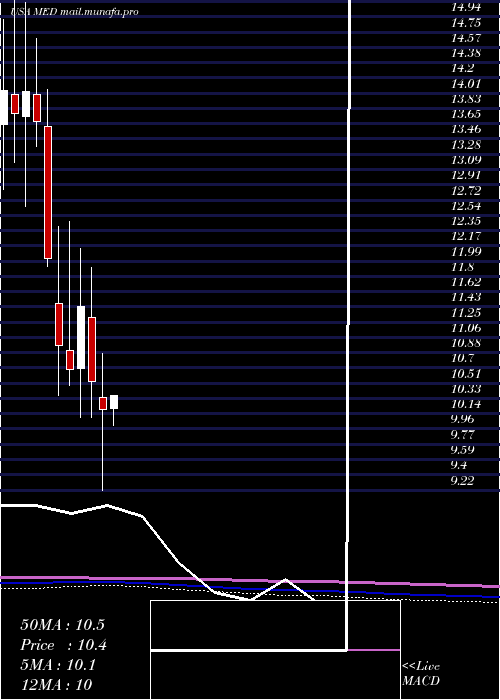Image resolution: width=500 pixels, height=700 pixels.
Task: Click the 13.65 price axis label
Action: coord(466,114)
